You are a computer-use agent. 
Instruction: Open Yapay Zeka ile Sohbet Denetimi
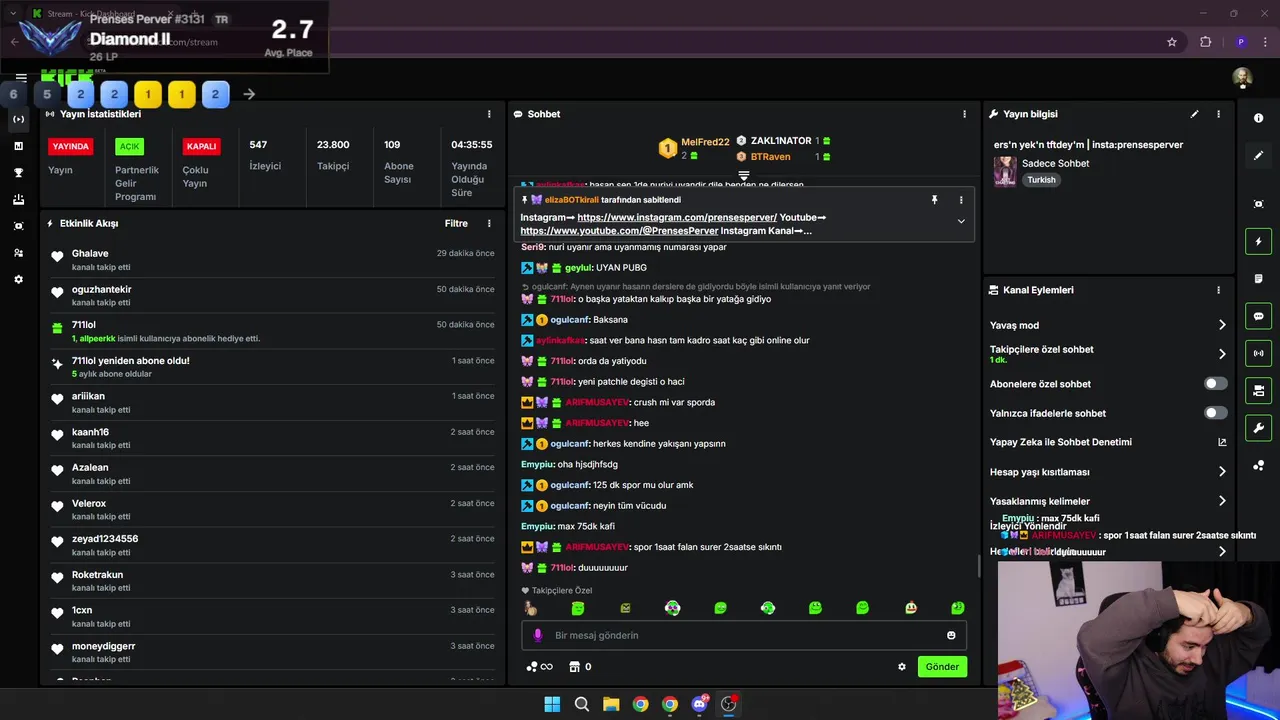click(x=1108, y=442)
